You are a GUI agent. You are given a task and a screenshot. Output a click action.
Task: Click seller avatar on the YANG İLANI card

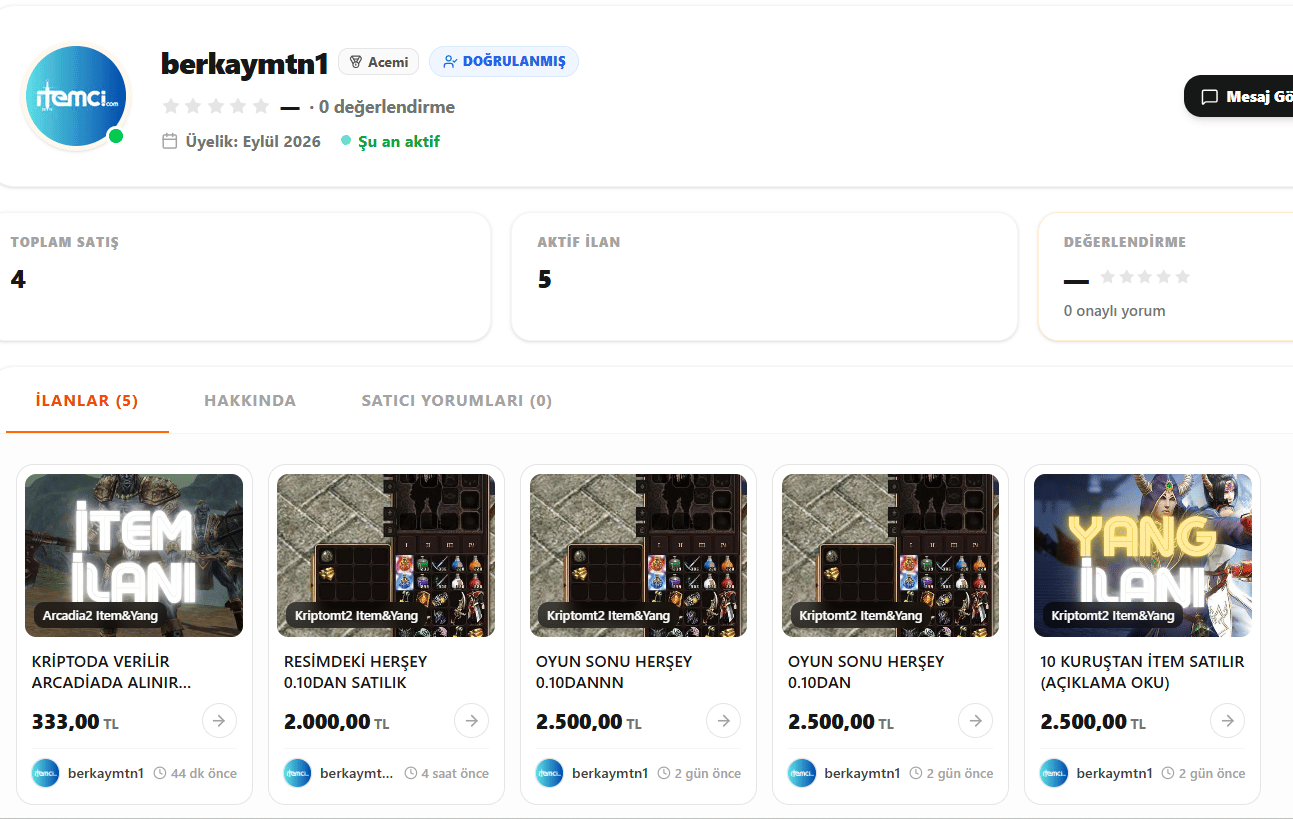click(1054, 773)
